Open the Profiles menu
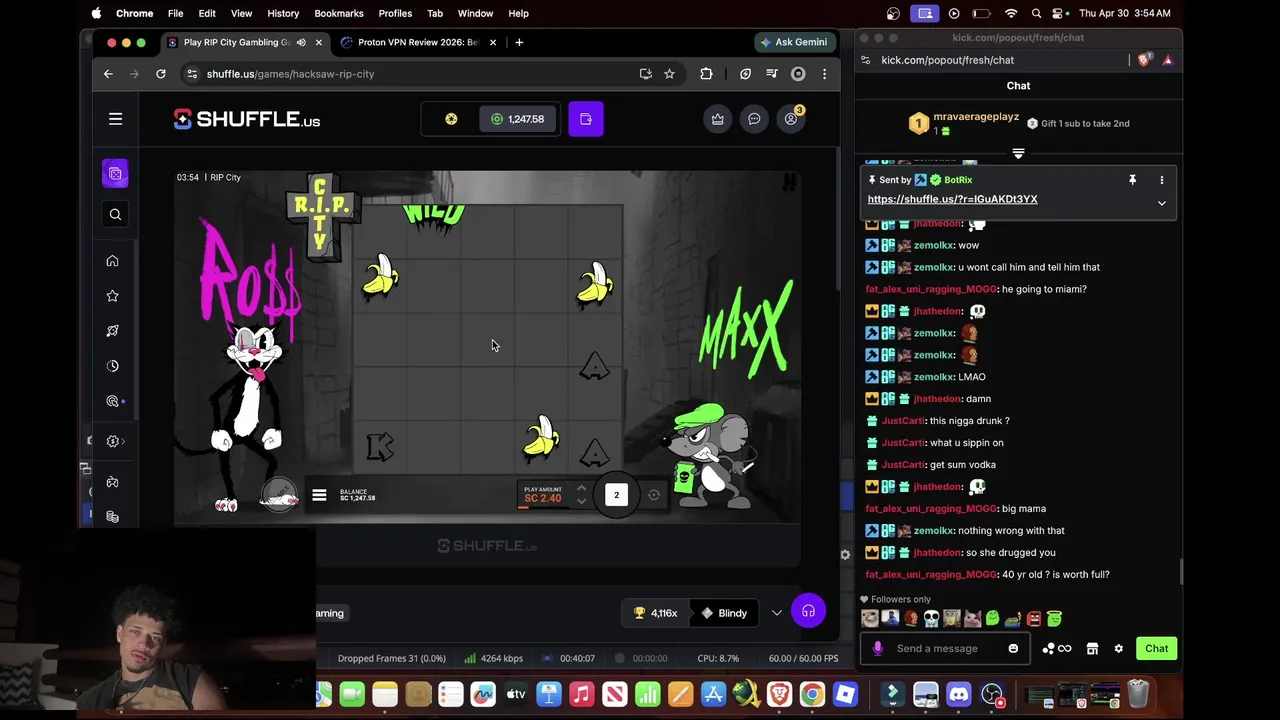Screen dimensions: 1280x720 [x=395, y=13]
